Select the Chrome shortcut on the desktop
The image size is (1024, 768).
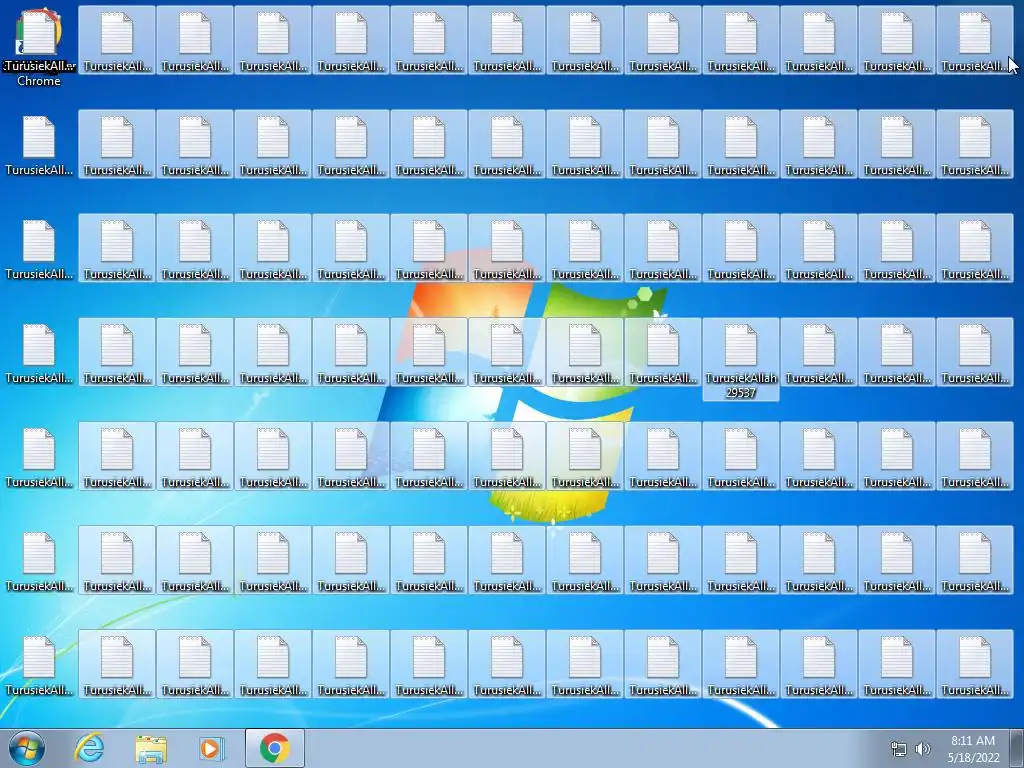[x=39, y=47]
